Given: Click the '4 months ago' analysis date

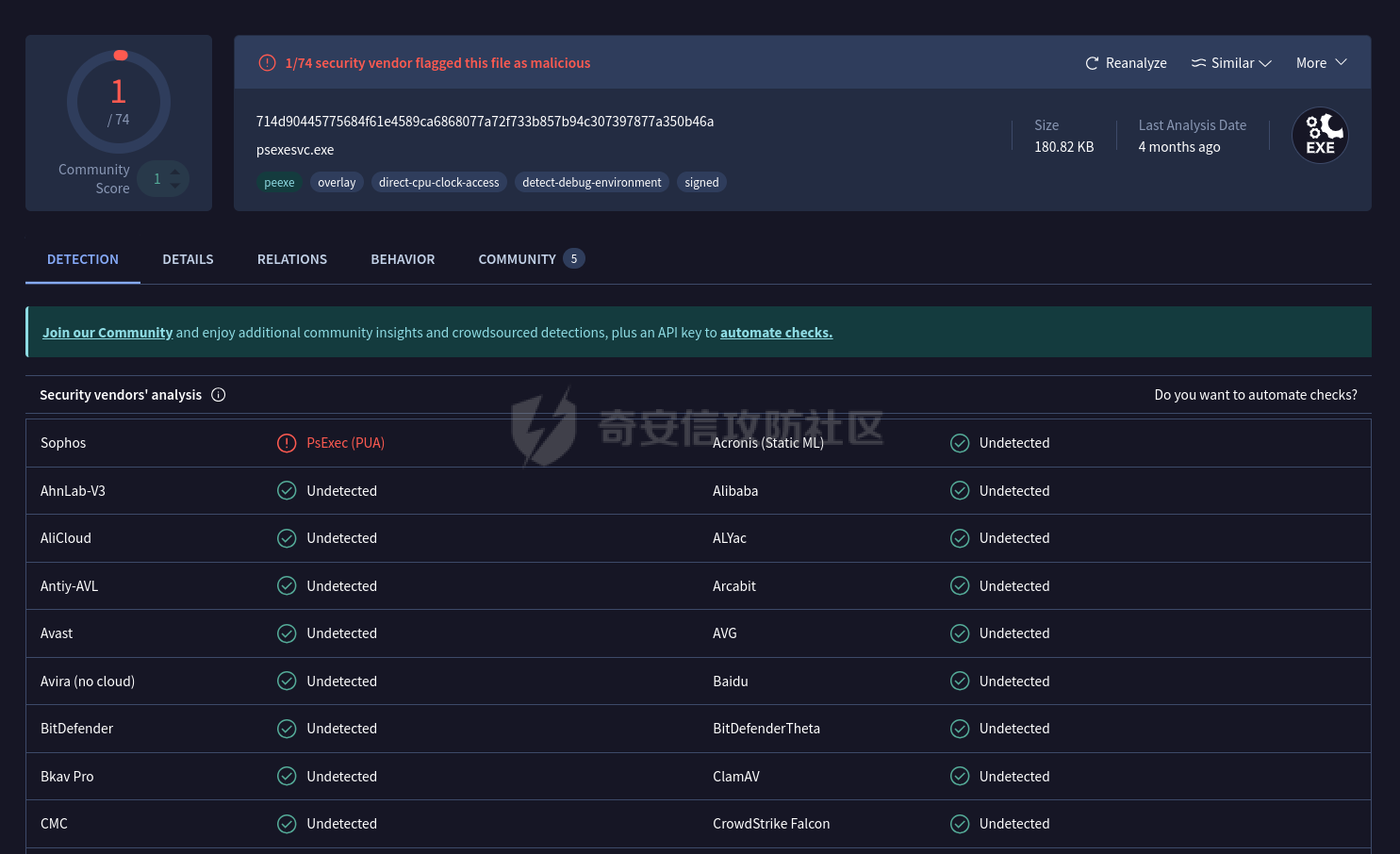Looking at the screenshot, I should tap(1179, 147).
